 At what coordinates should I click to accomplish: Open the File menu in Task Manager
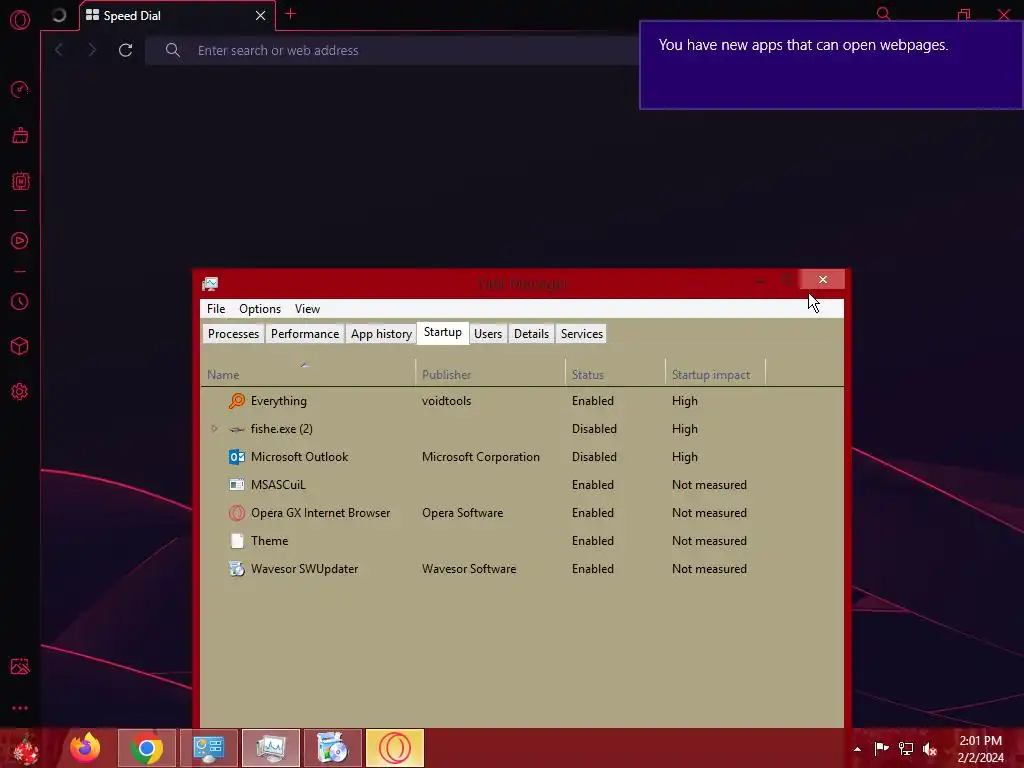(x=216, y=309)
